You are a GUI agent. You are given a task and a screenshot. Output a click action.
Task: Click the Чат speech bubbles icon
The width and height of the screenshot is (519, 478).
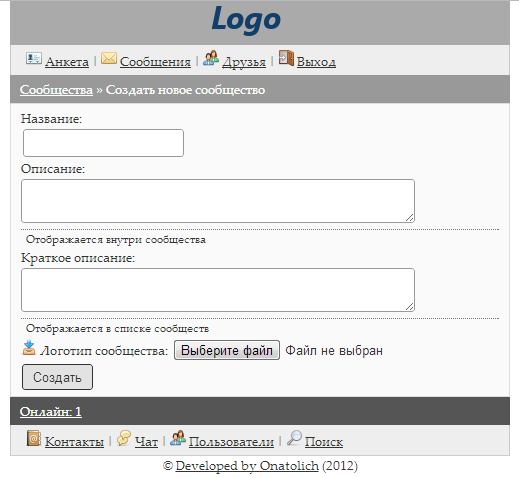click(x=124, y=438)
